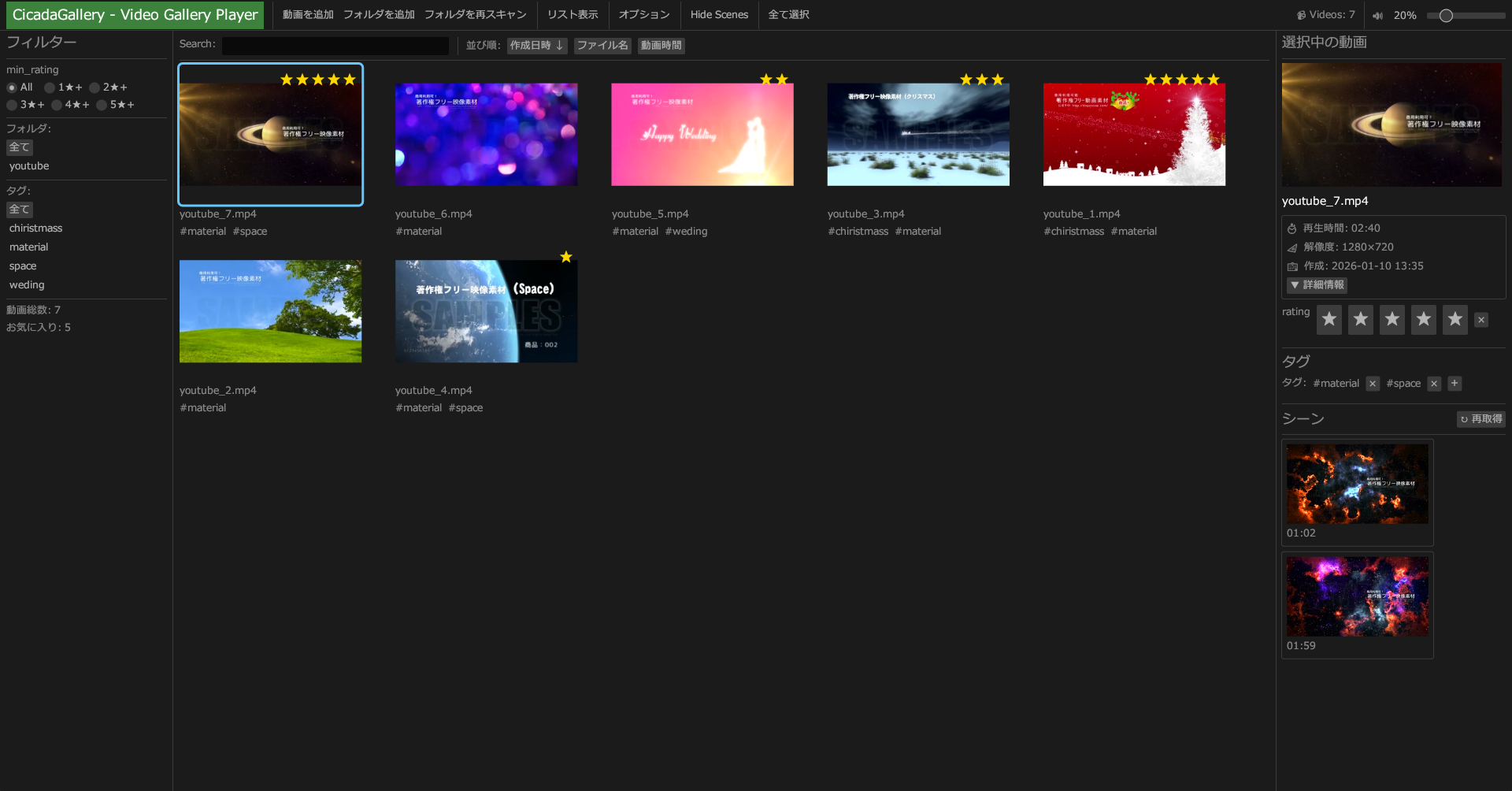Click the 再取得 scene refresh button
Viewport: 1512px width, 791px height.
[1480, 419]
